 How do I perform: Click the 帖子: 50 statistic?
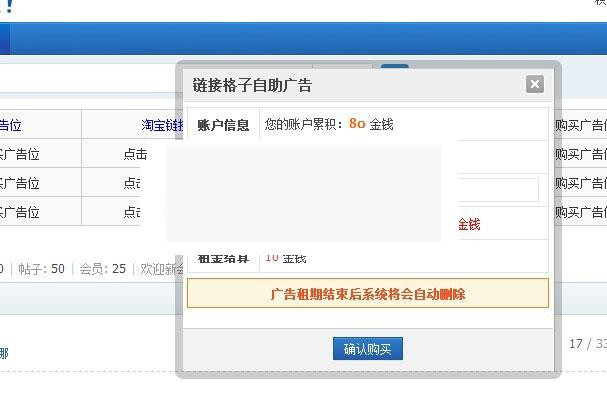[41, 269]
